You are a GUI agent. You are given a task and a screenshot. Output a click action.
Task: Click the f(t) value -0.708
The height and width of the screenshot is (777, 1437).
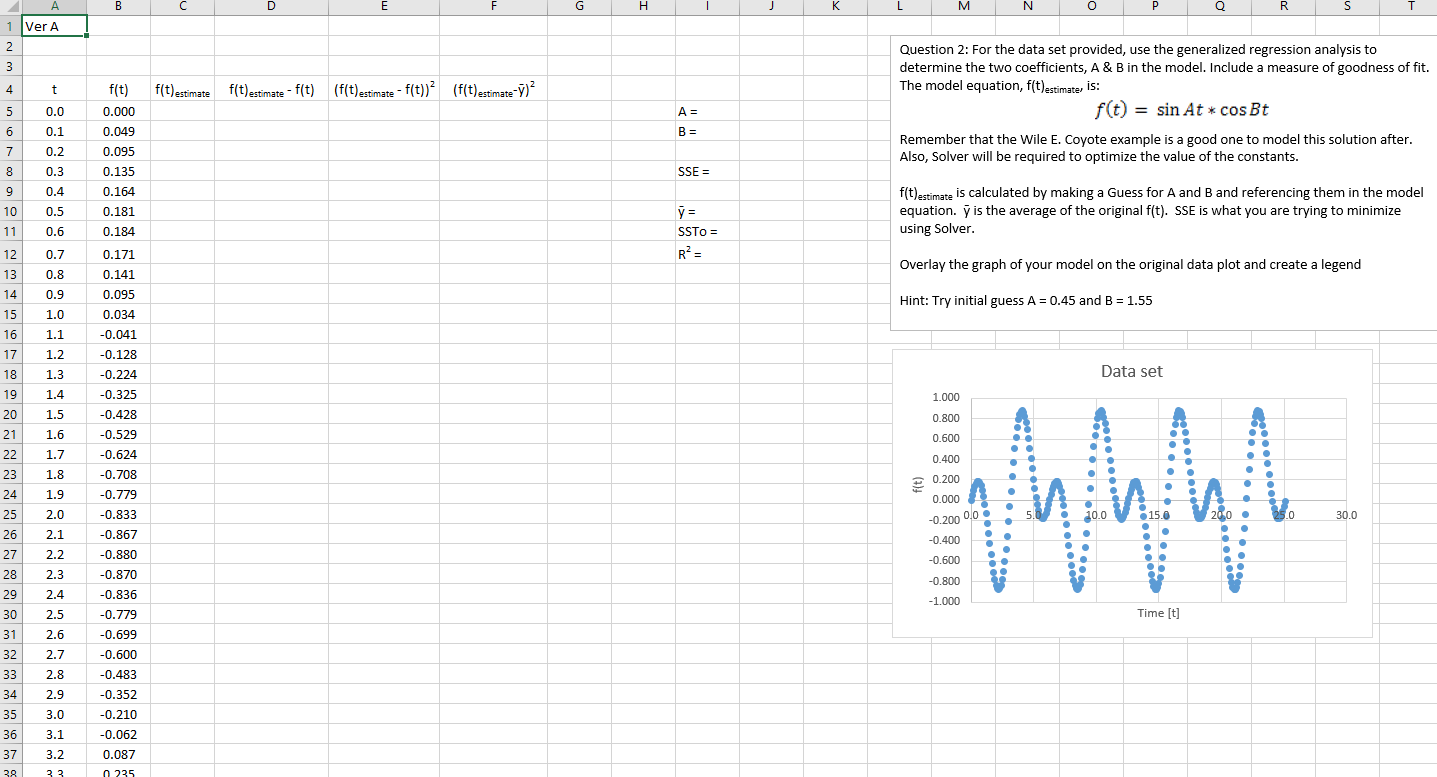[x=119, y=474]
